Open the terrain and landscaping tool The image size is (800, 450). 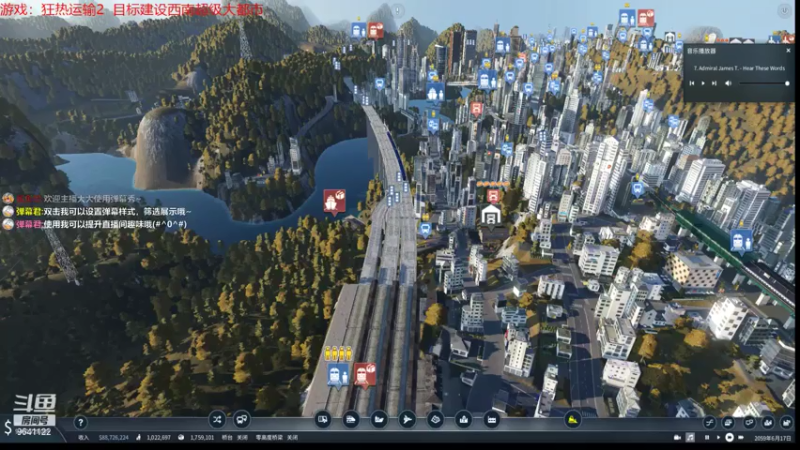pos(435,420)
